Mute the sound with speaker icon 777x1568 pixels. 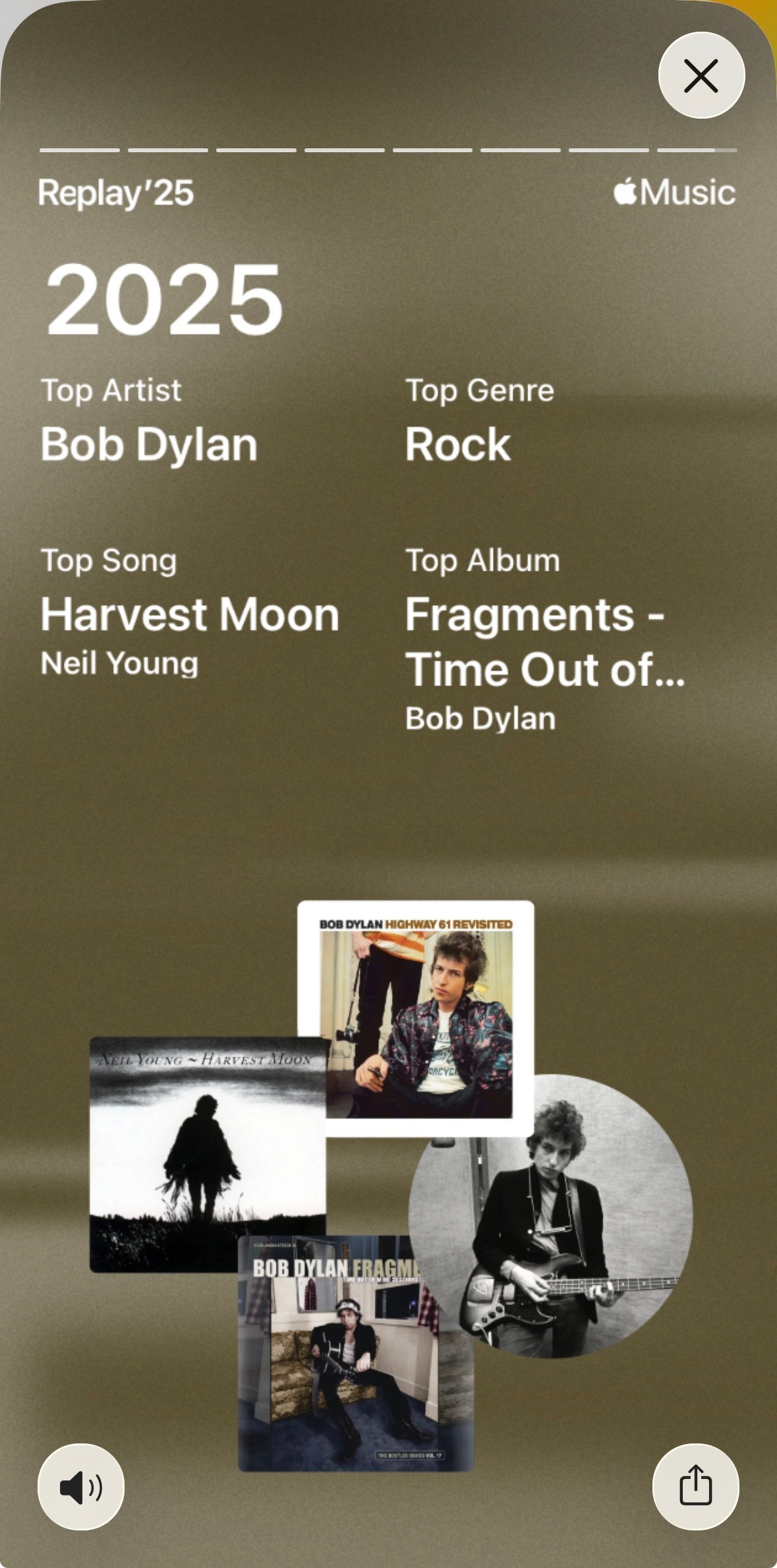81,1487
